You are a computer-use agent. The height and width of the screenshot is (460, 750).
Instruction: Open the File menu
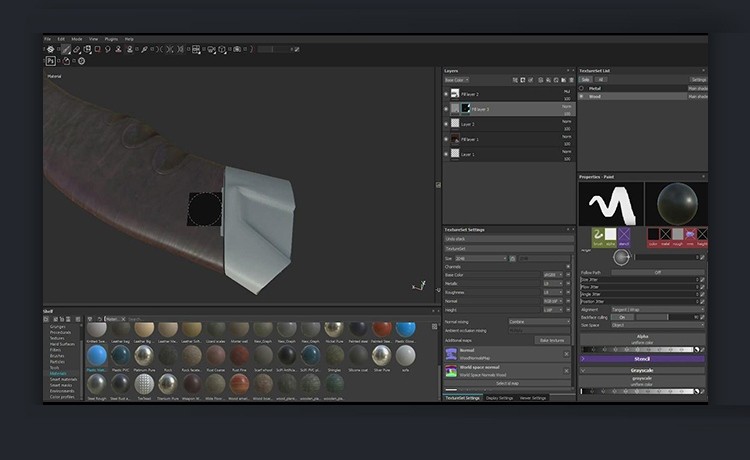pos(47,39)
